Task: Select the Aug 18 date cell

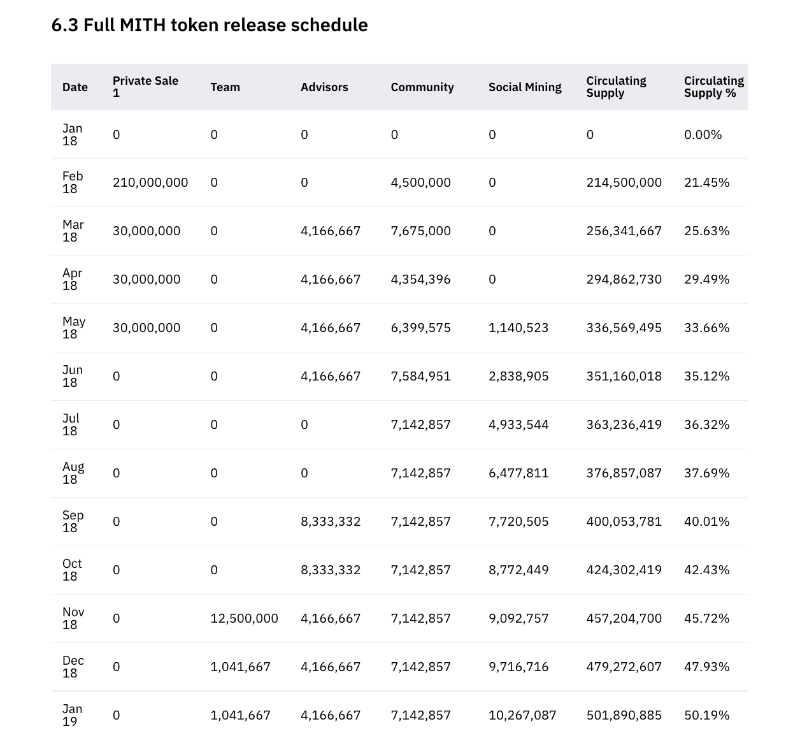Action: (73, 473)
